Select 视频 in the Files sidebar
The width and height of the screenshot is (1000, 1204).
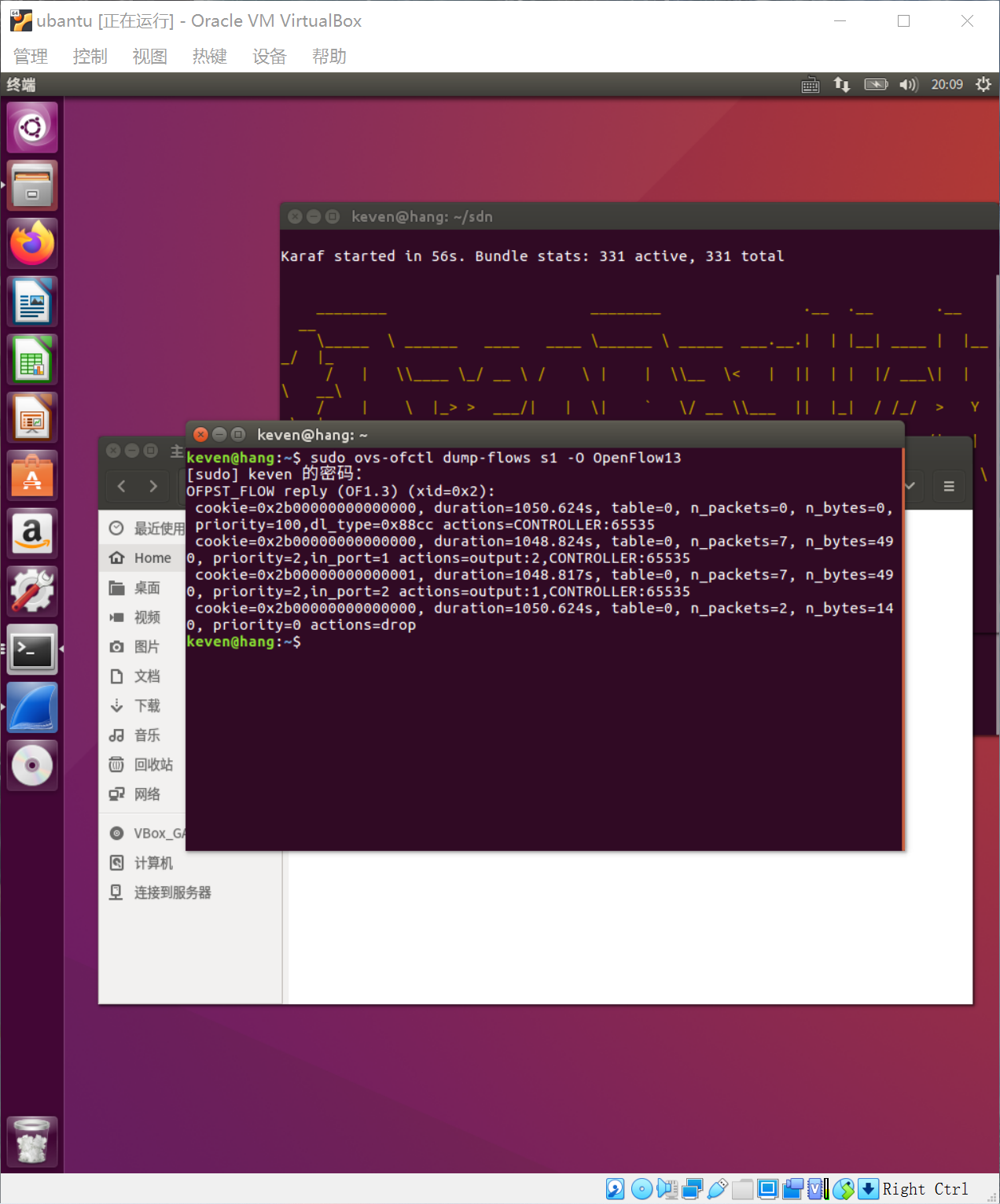[142, 617]
